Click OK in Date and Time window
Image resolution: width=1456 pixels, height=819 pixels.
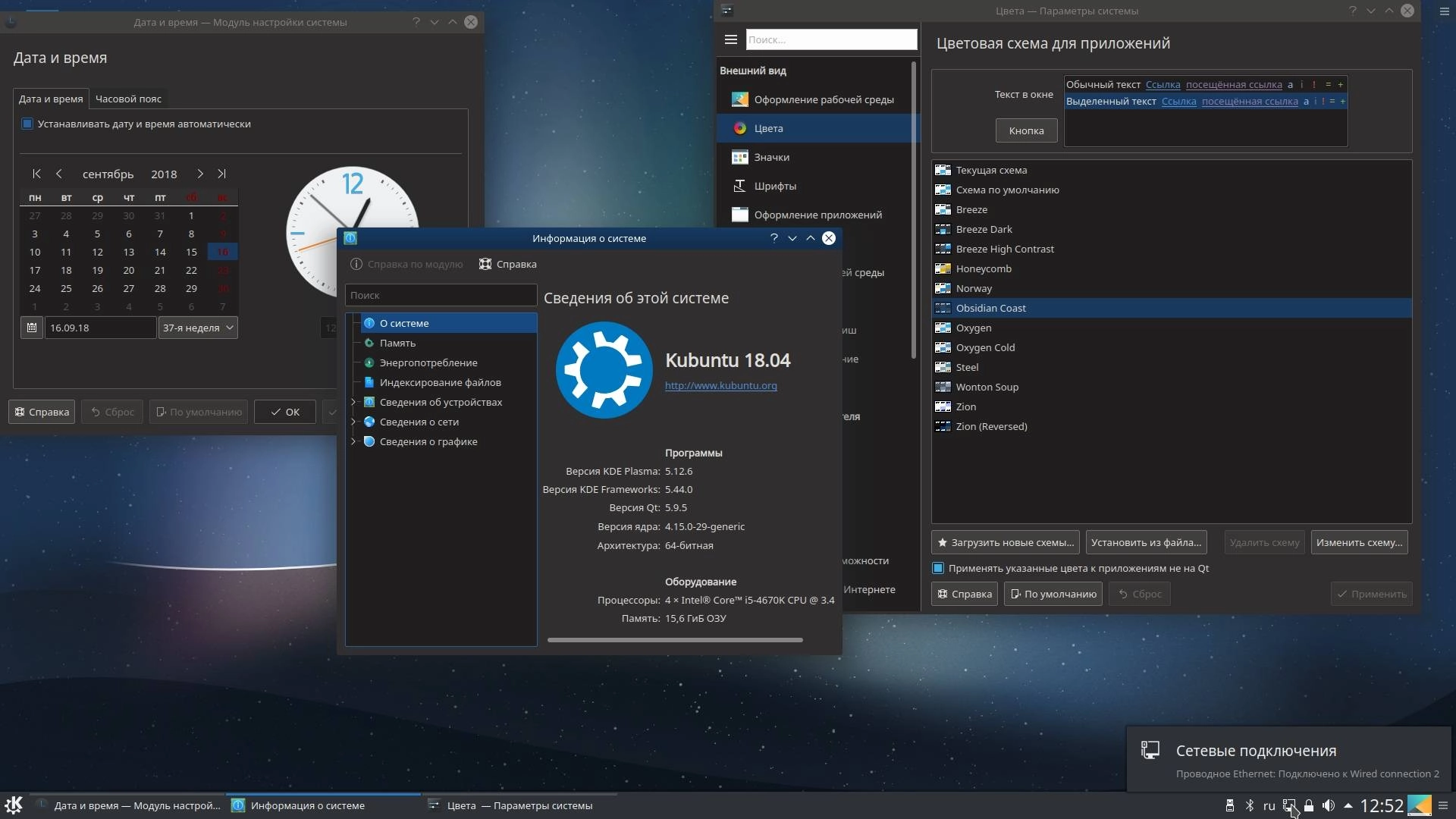point(285,412)
